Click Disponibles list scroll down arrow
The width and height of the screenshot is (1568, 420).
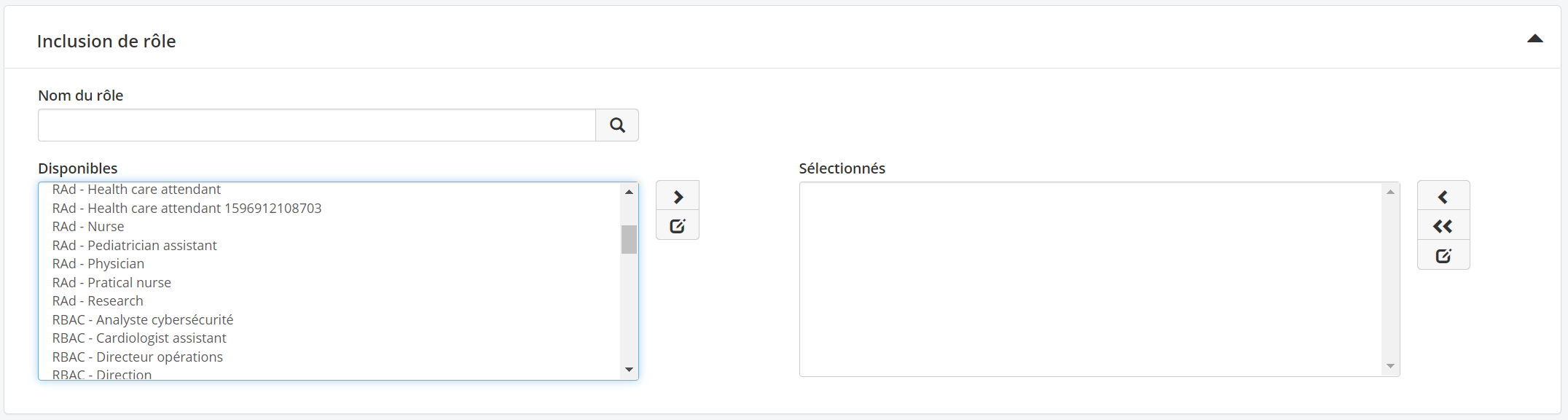coord(629,370)
